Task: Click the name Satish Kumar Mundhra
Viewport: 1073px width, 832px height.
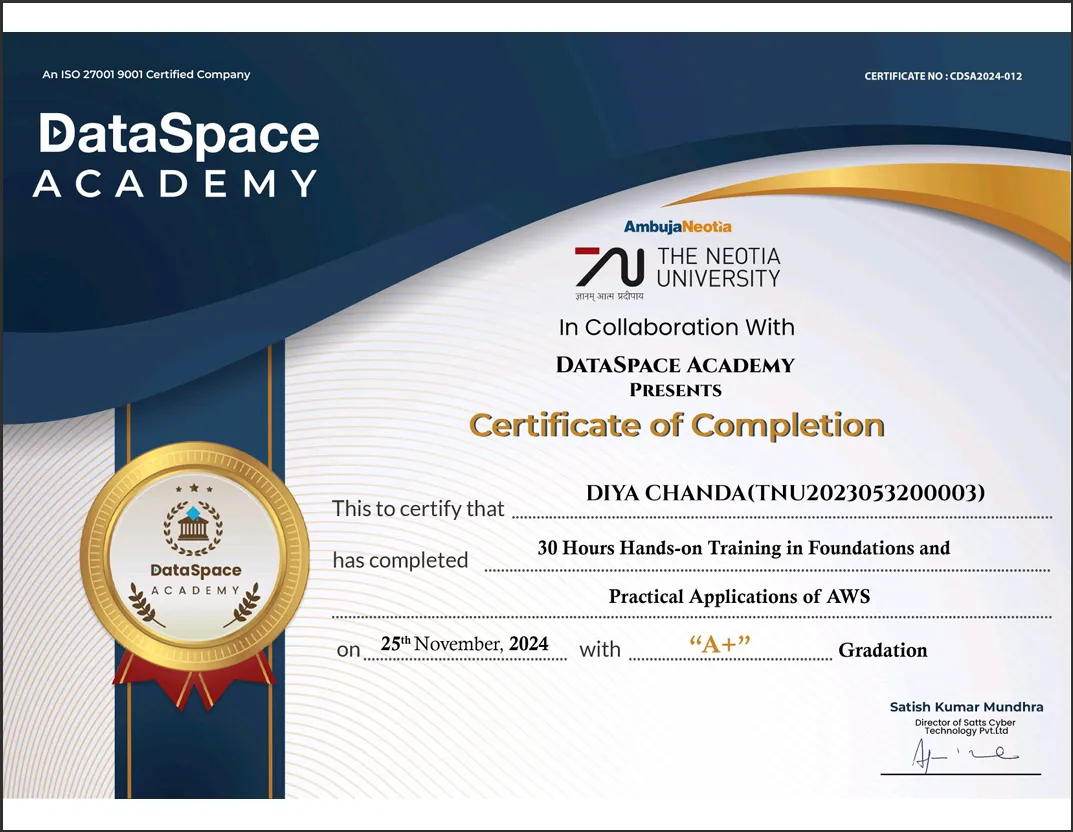Action: tap(966, 707)
